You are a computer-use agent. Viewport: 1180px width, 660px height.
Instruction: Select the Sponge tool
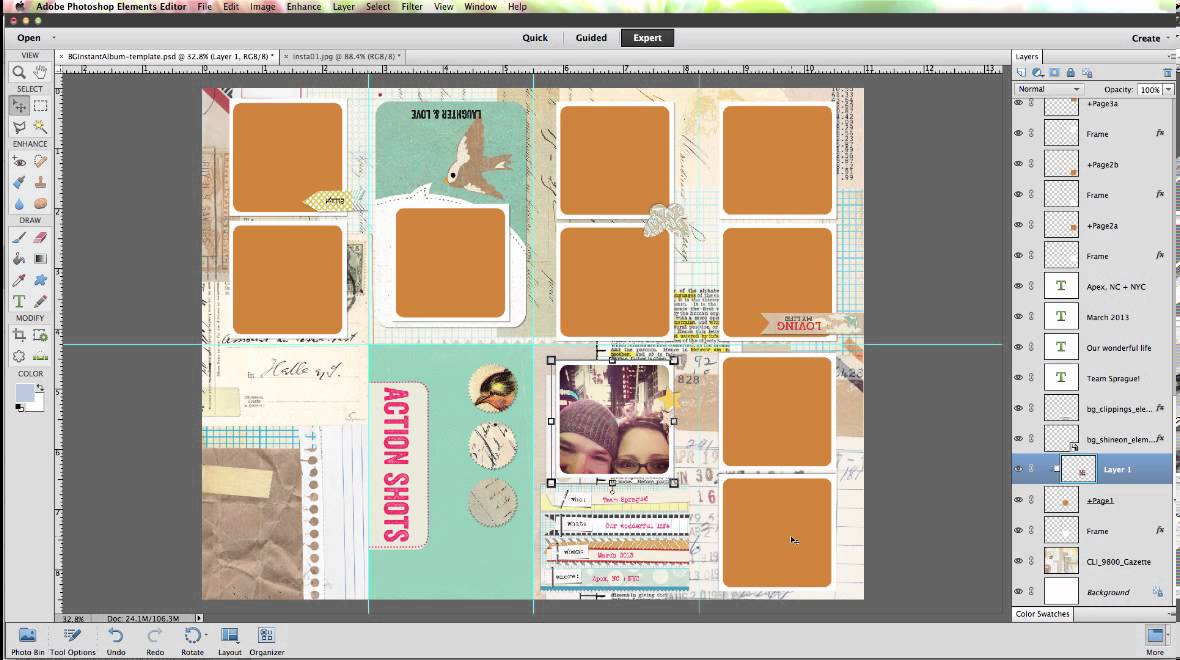[40, 204]
